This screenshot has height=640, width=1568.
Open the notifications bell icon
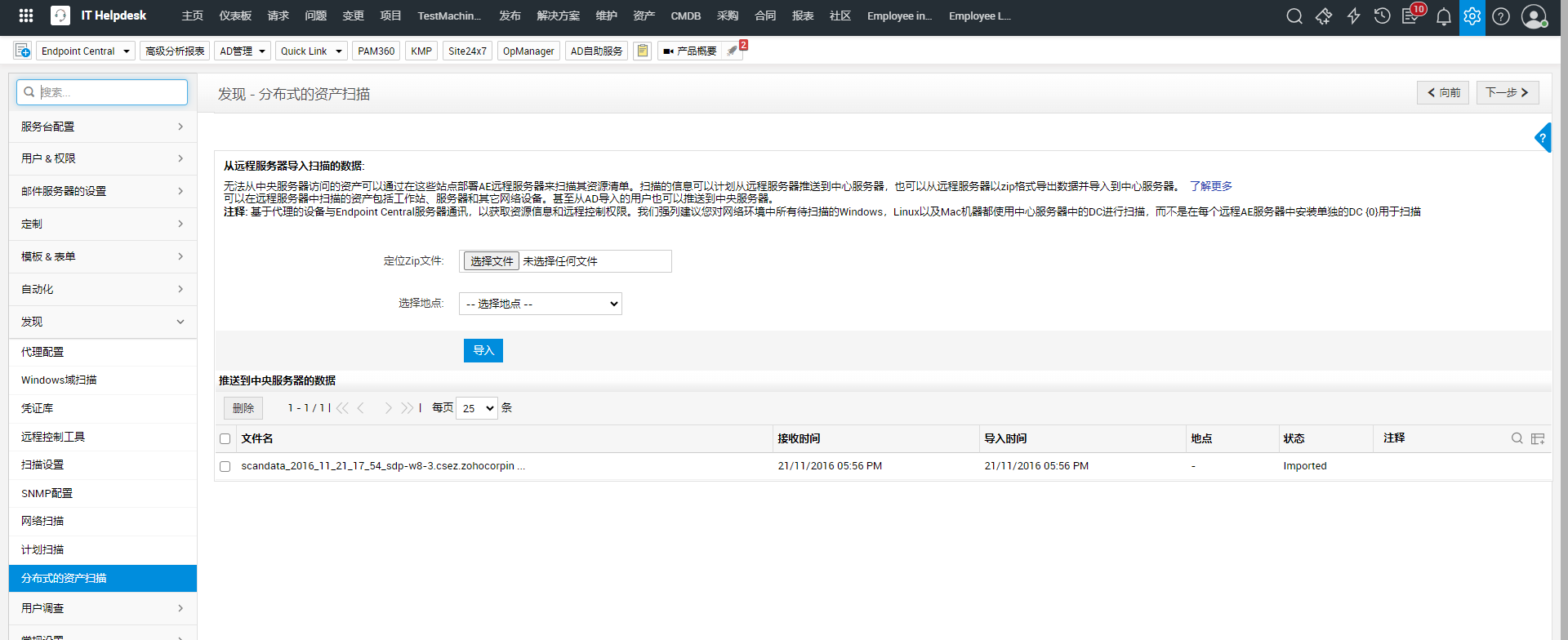[x=1443, y=16]
